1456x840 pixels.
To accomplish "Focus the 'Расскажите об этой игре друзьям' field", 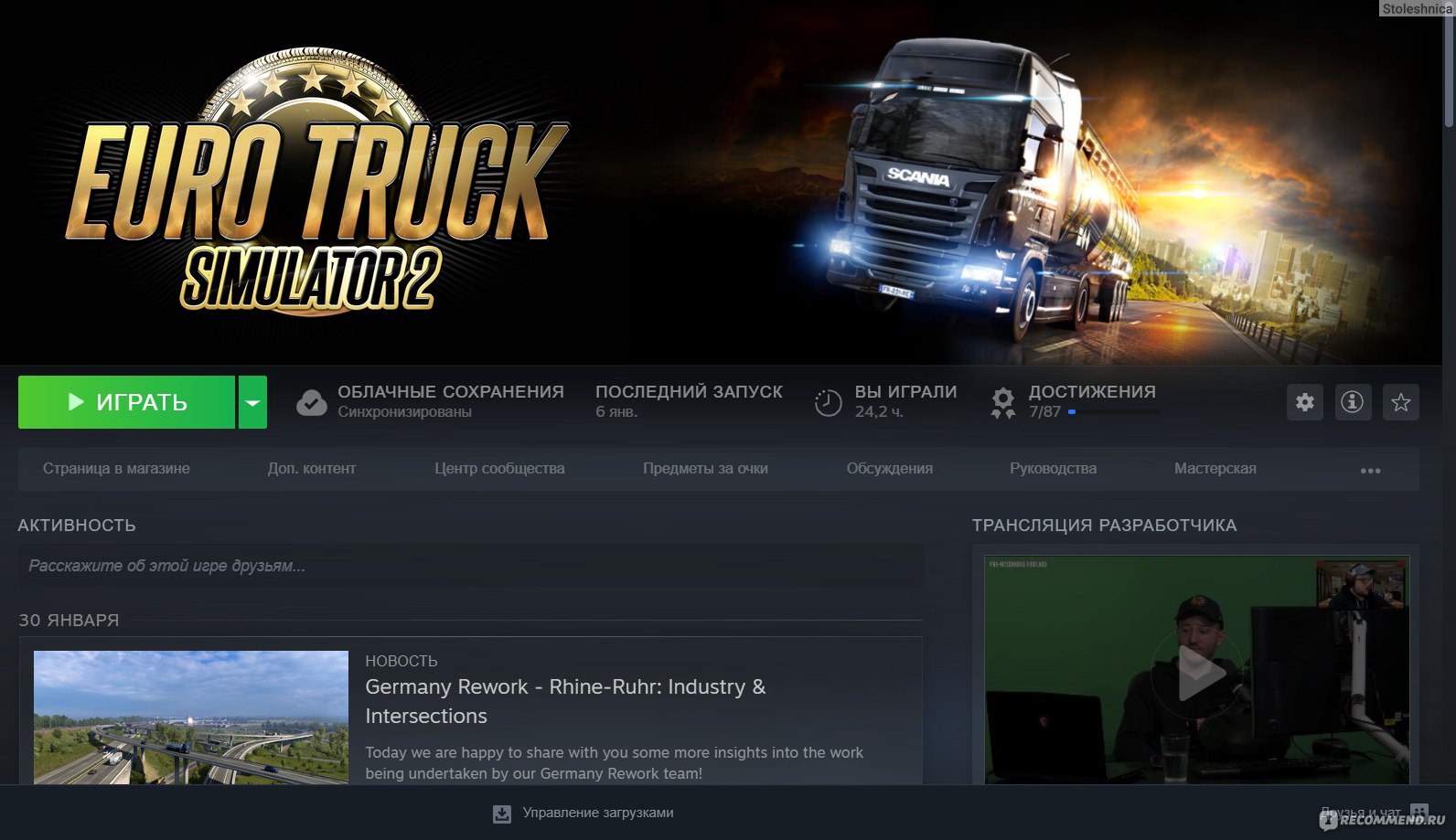I will click(471, 566).
